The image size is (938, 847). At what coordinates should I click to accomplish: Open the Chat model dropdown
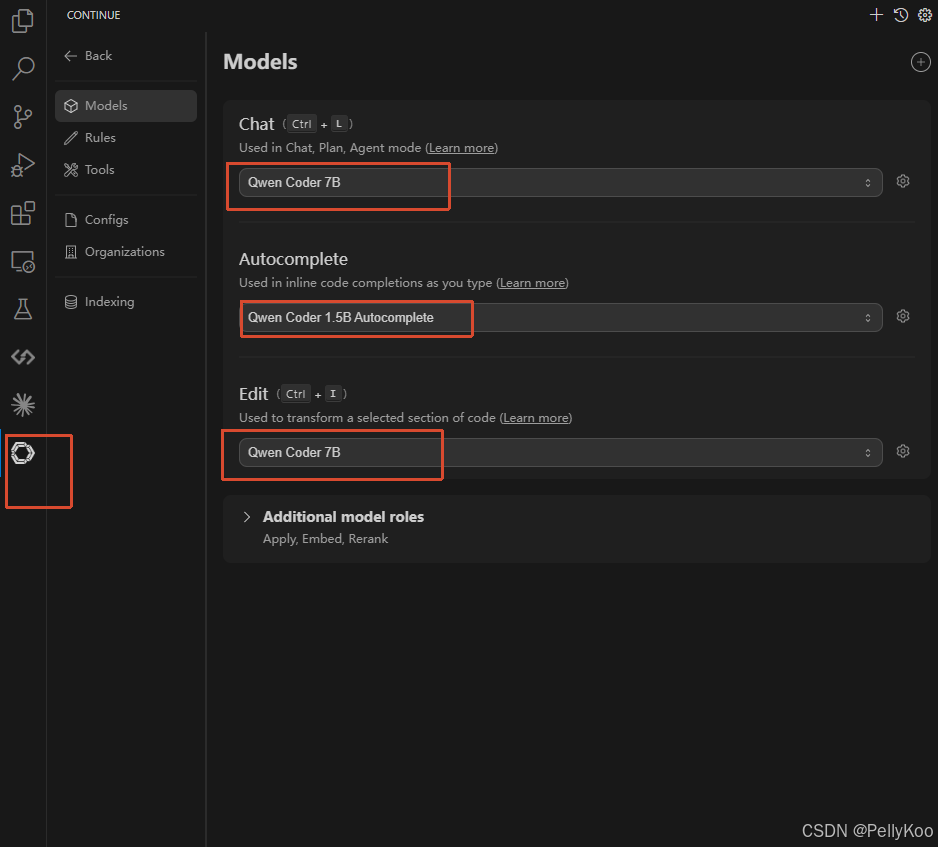(560, 182)
